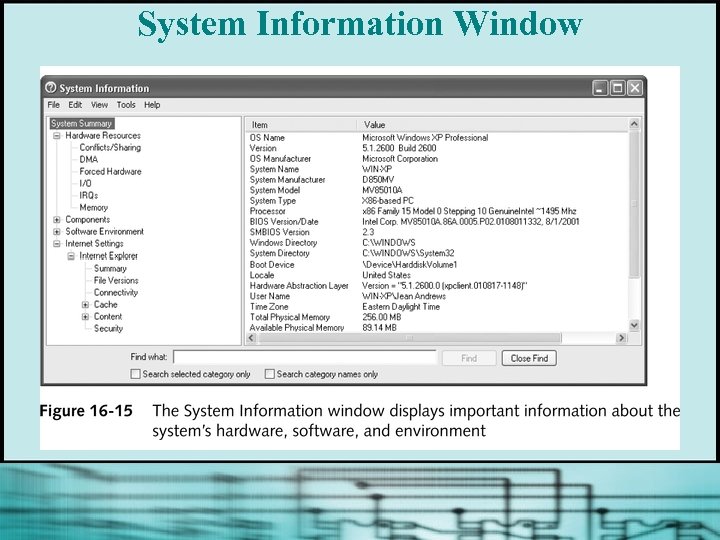Screen dimensions: 720x540
Task: Click the vertical scrollbar thumb
Action: pyautogui.click(x=634, y=204)
